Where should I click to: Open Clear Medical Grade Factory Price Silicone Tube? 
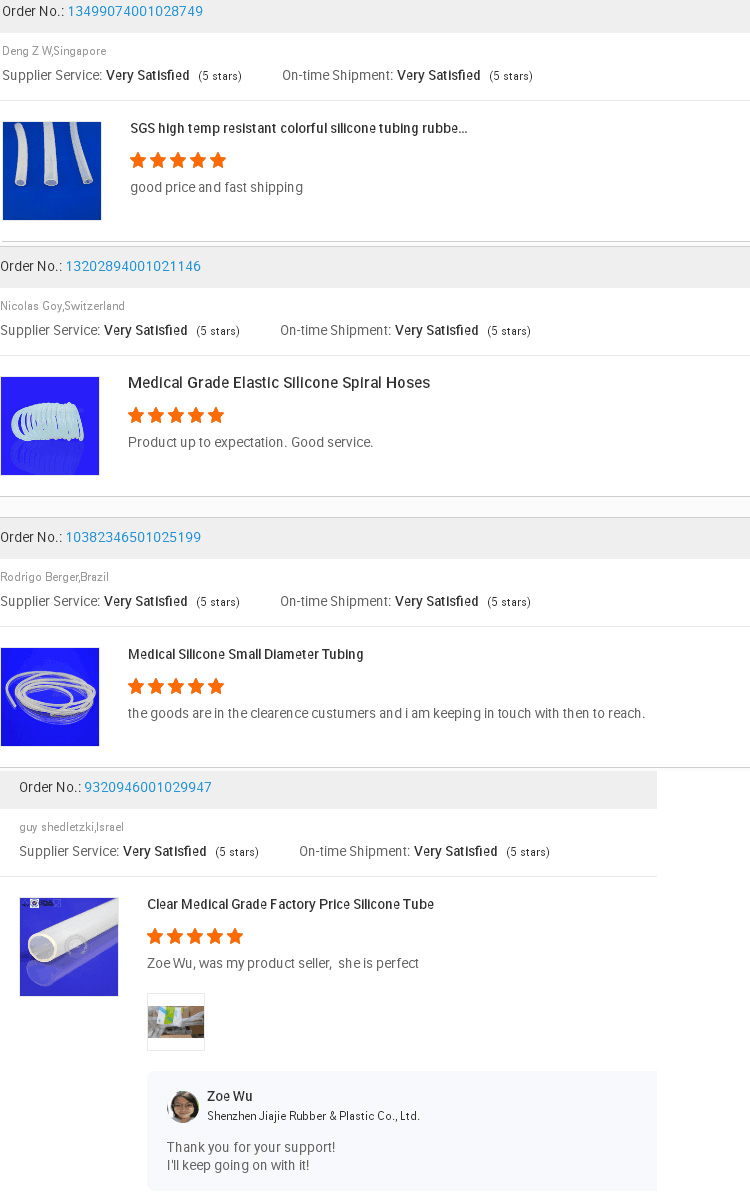[290, 905]
